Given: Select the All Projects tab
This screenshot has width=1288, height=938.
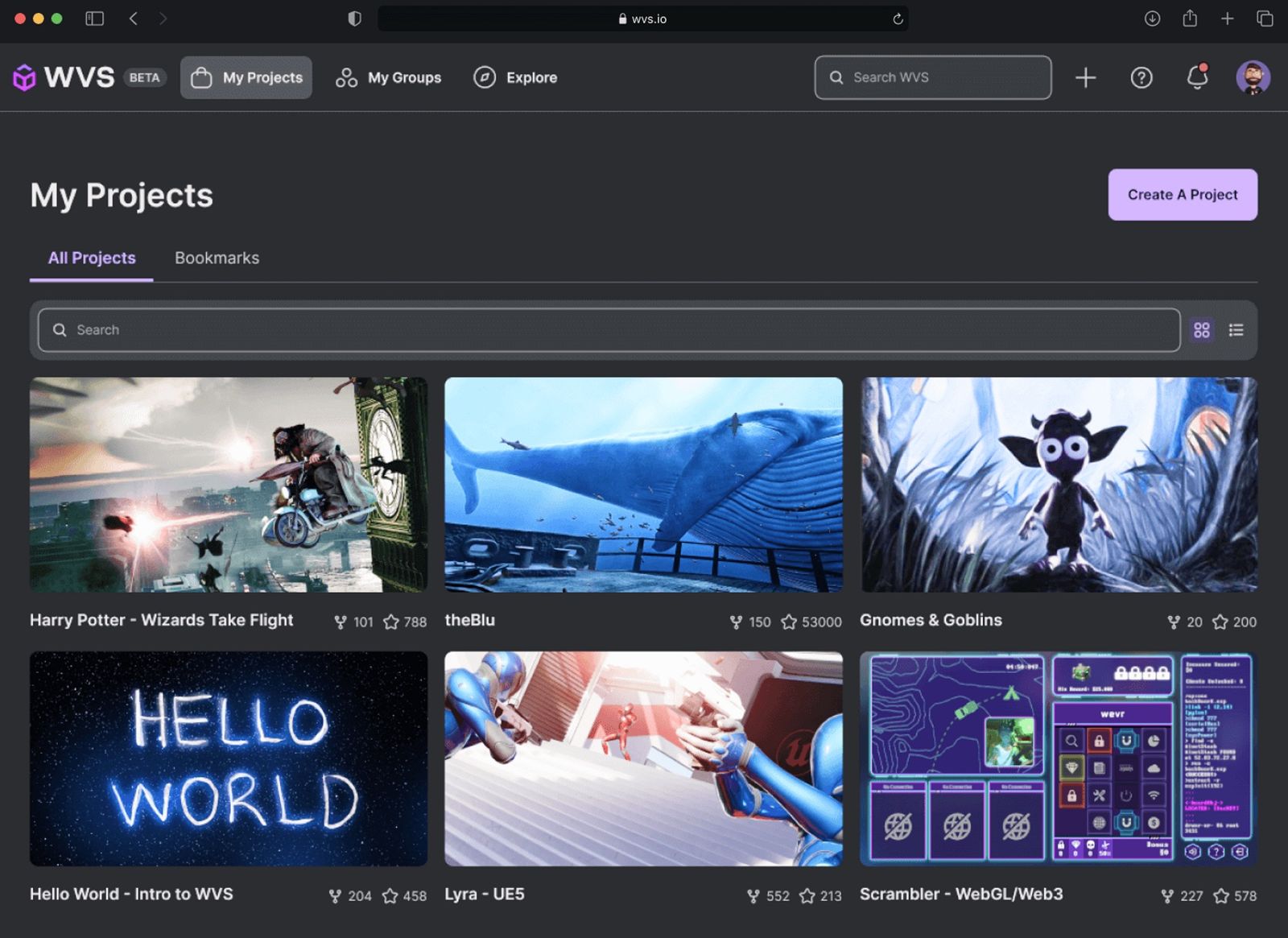Looking at the screenshot, I should 91,258.
